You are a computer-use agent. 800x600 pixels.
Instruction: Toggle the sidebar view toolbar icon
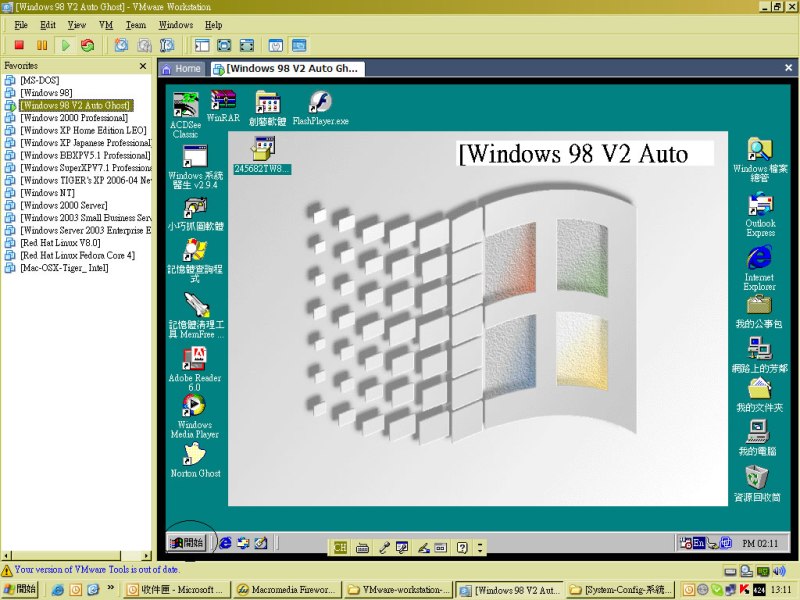pyautogui.click(x=202, y=45)
